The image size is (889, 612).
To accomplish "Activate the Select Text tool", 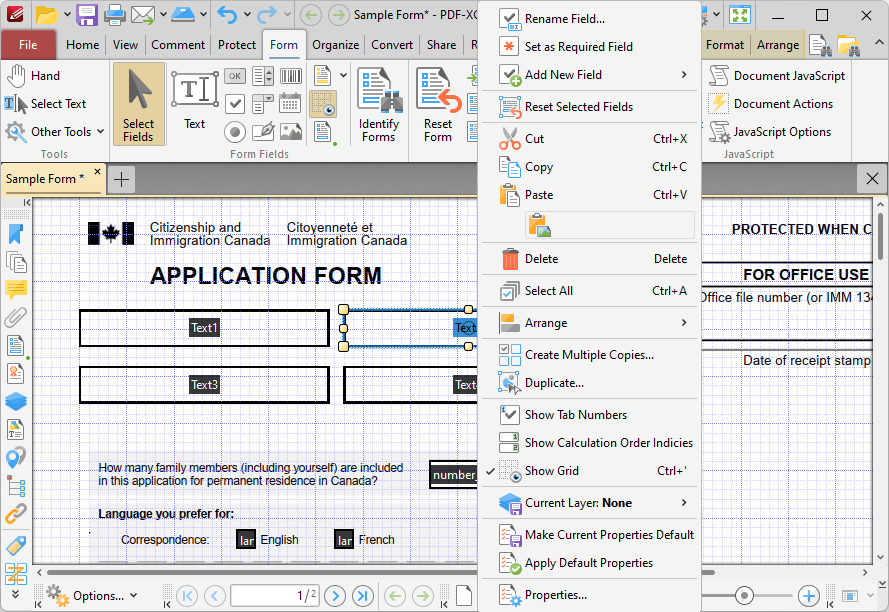I will 46,104.
